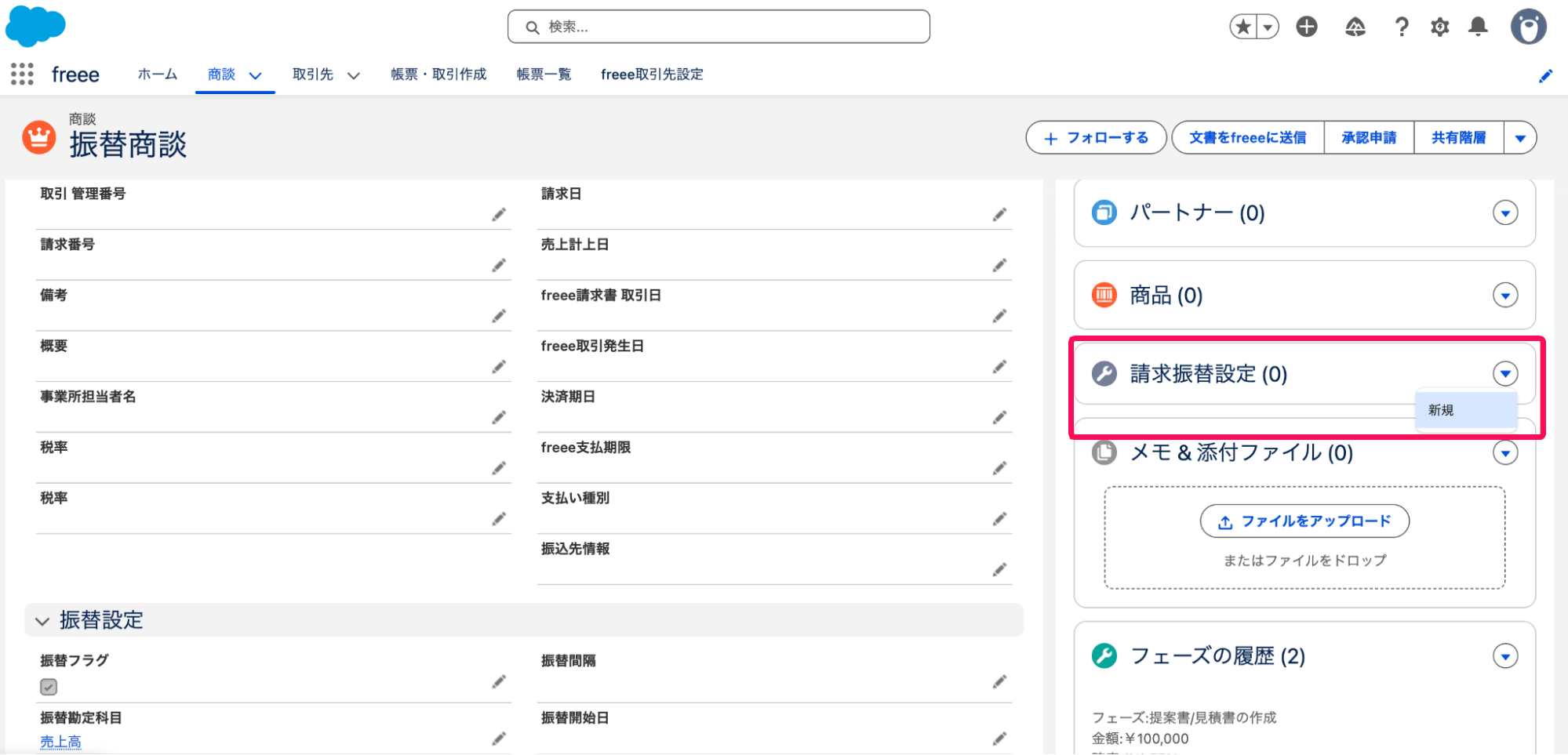The image size is (1568, 755).
Task: Edit the 決済期日 field
Action: tap(999, 418)
